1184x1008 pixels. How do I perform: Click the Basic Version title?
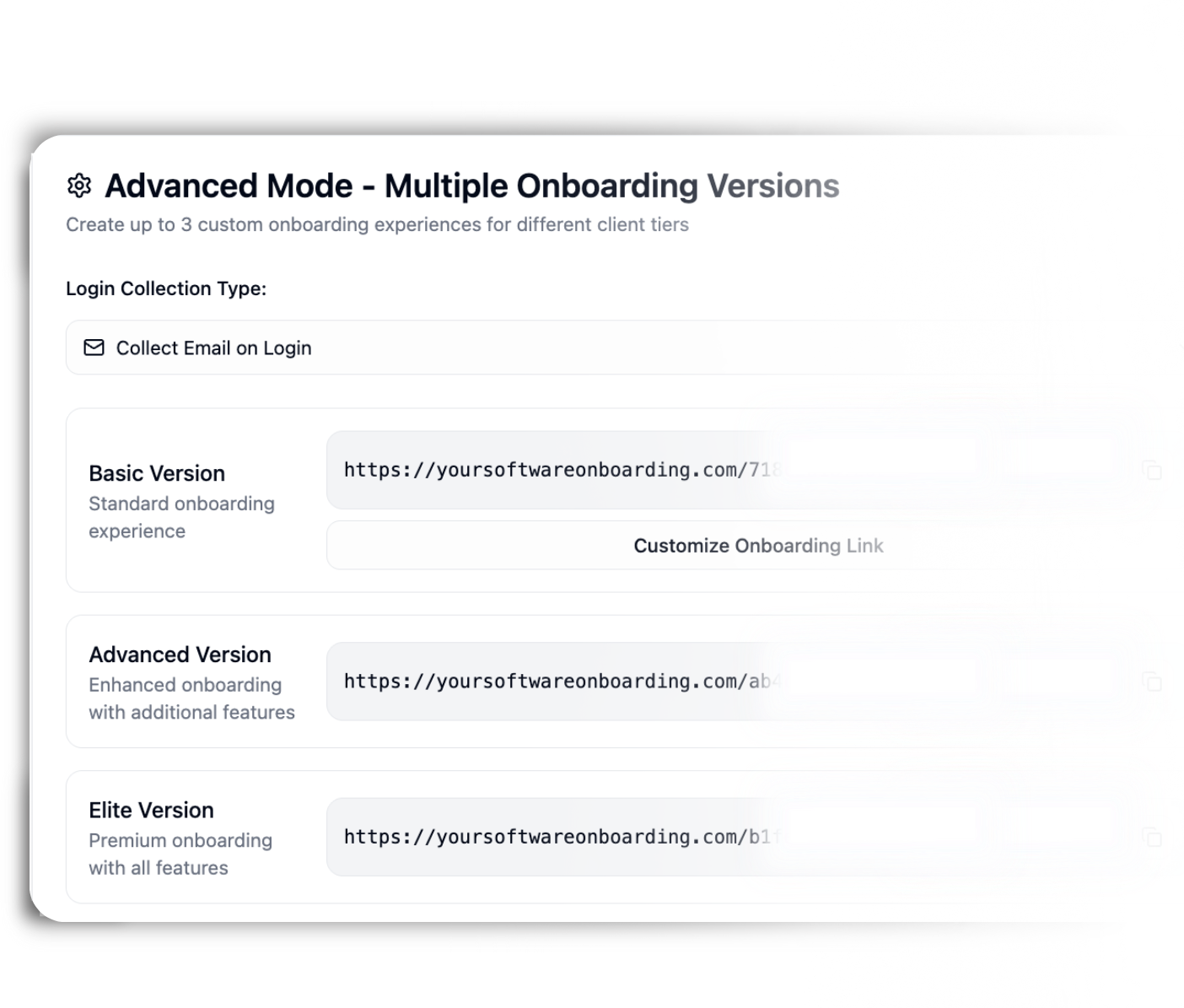(157, 473)
